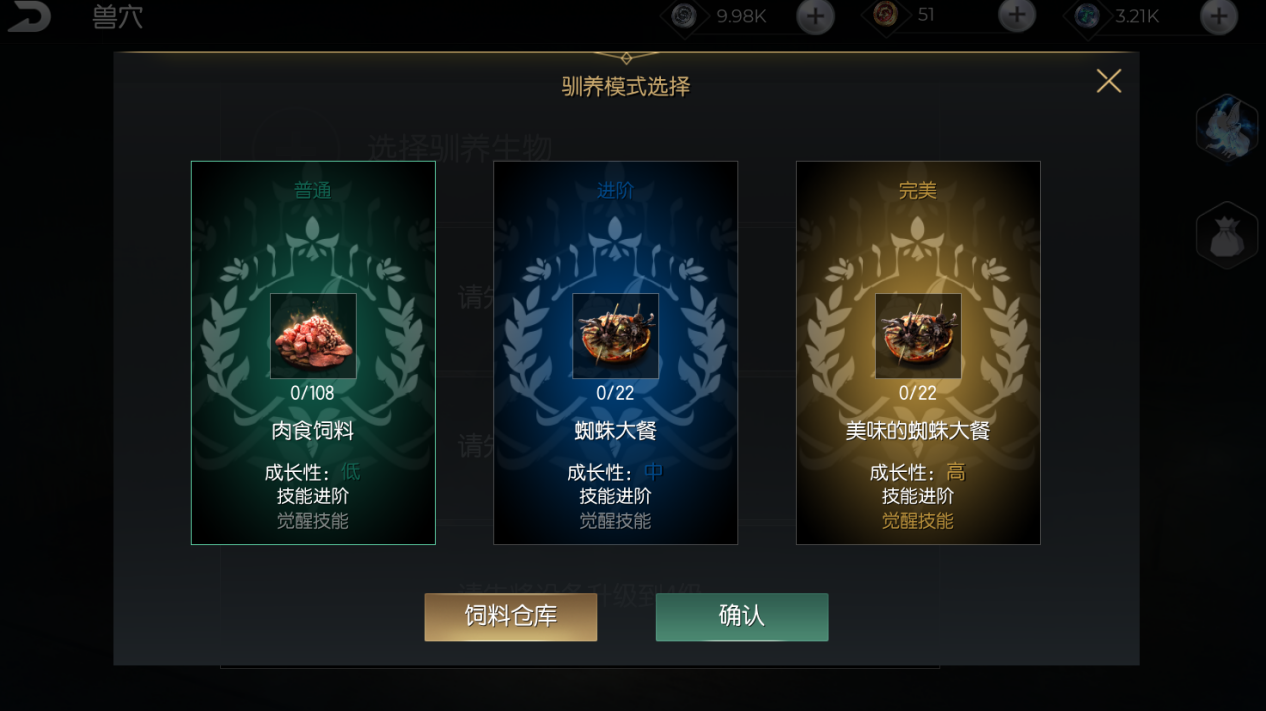Select the 完美 taming mode card

(918, 353)
